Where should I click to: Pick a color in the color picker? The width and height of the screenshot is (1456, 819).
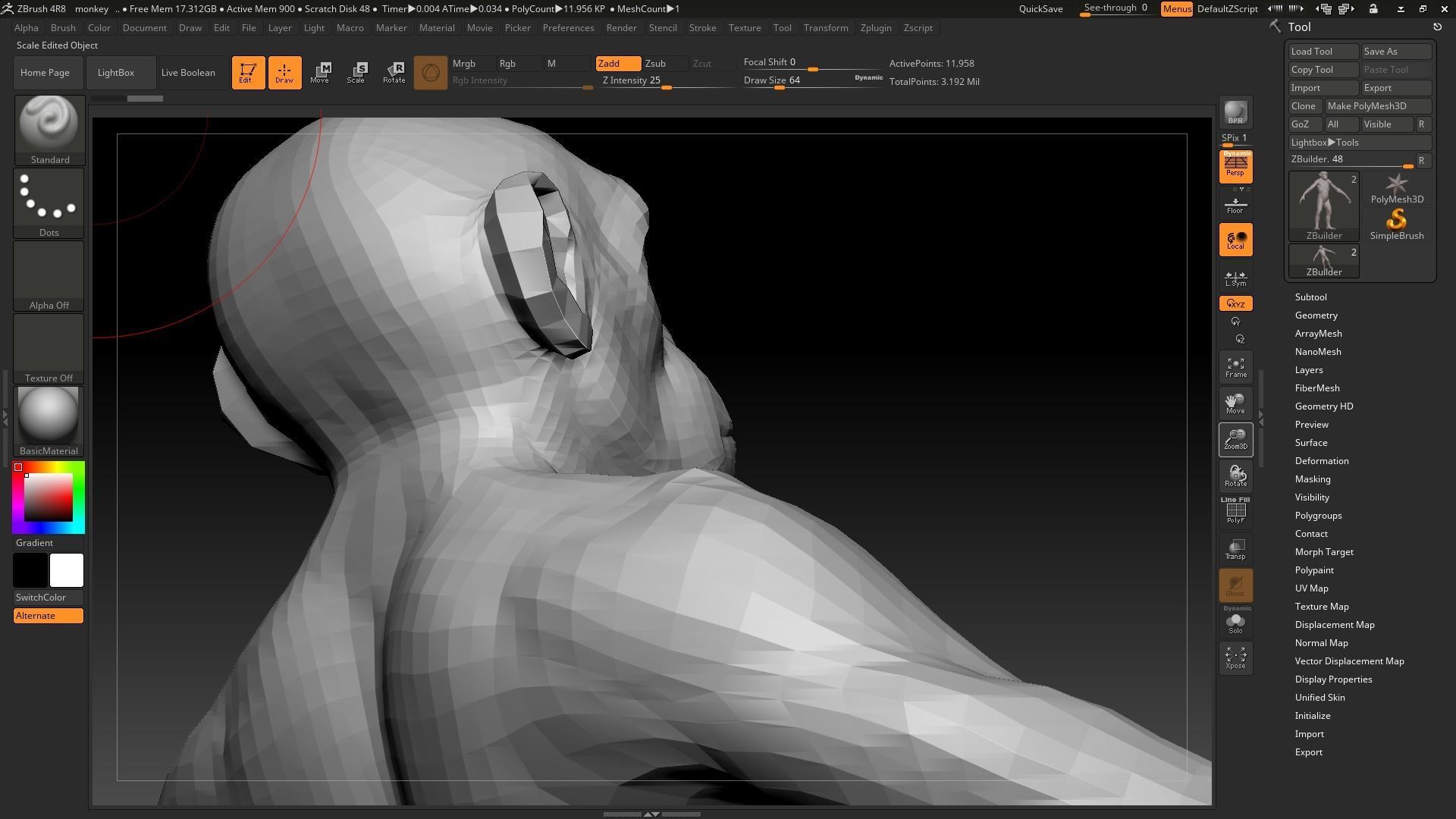coord(49,497)
